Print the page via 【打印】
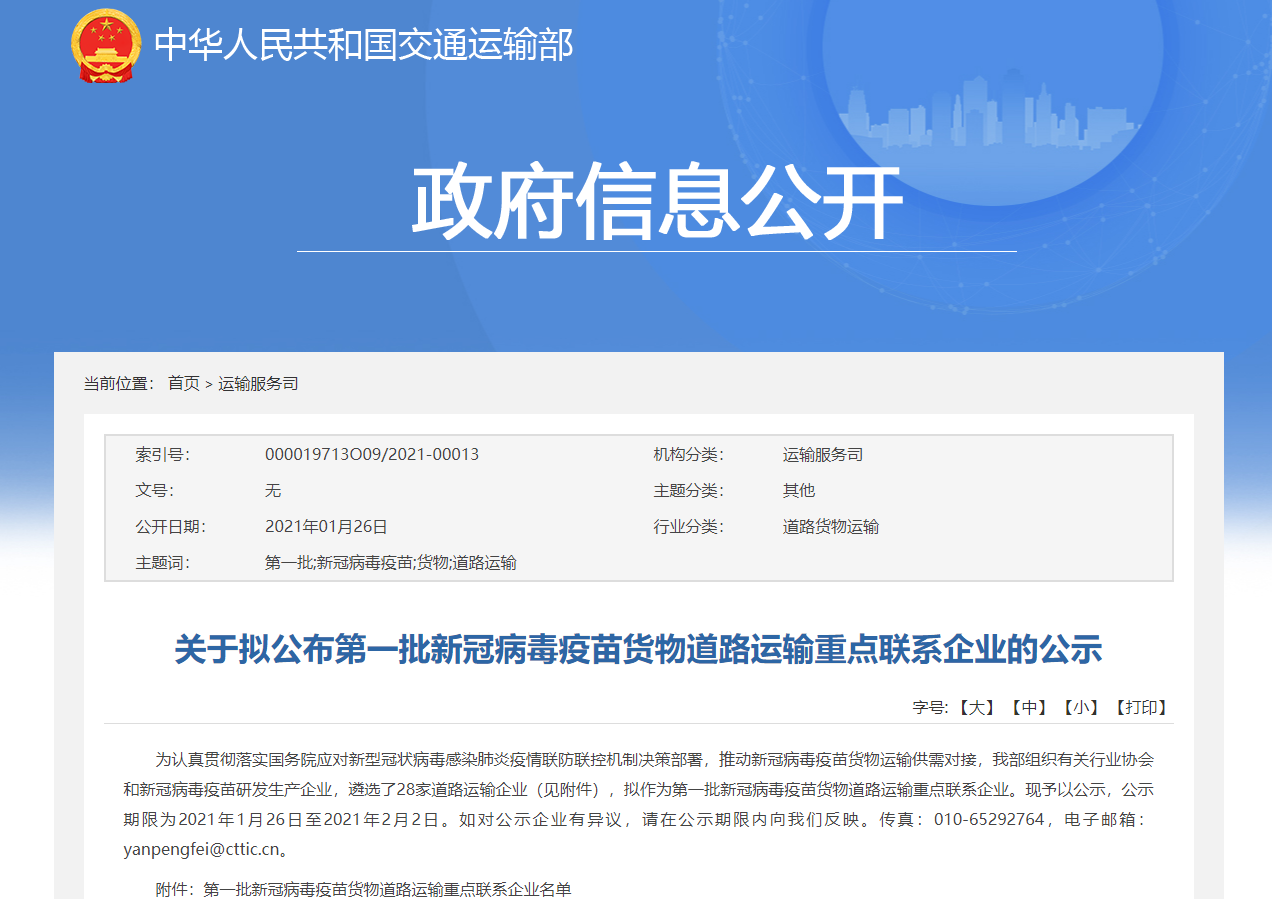 (1140, 707)
